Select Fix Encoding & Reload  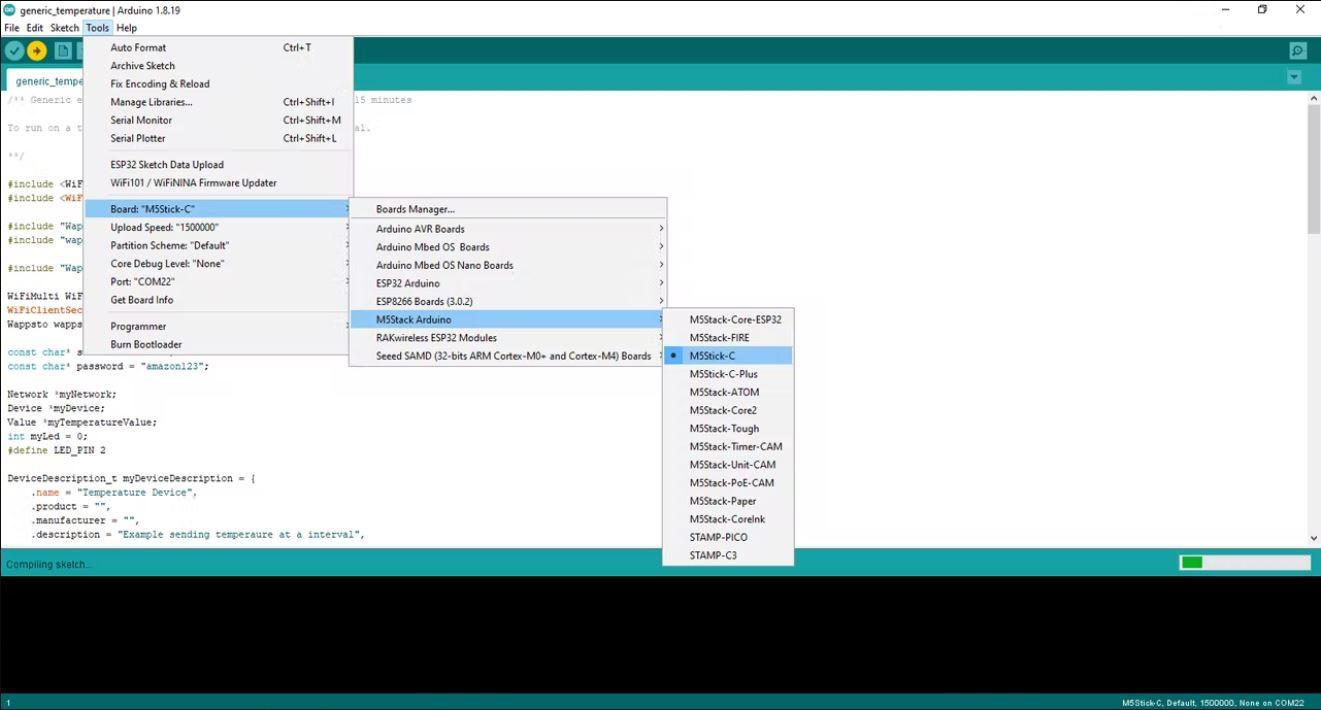point(218,84)
